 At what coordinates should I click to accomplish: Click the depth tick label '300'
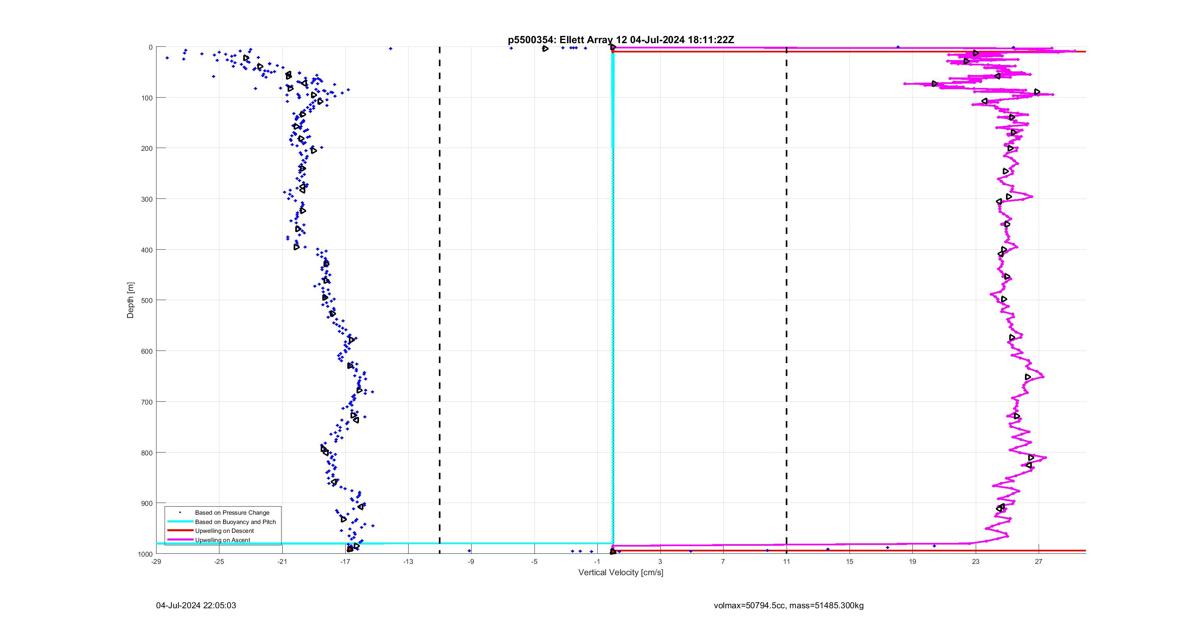click(146, 199)
